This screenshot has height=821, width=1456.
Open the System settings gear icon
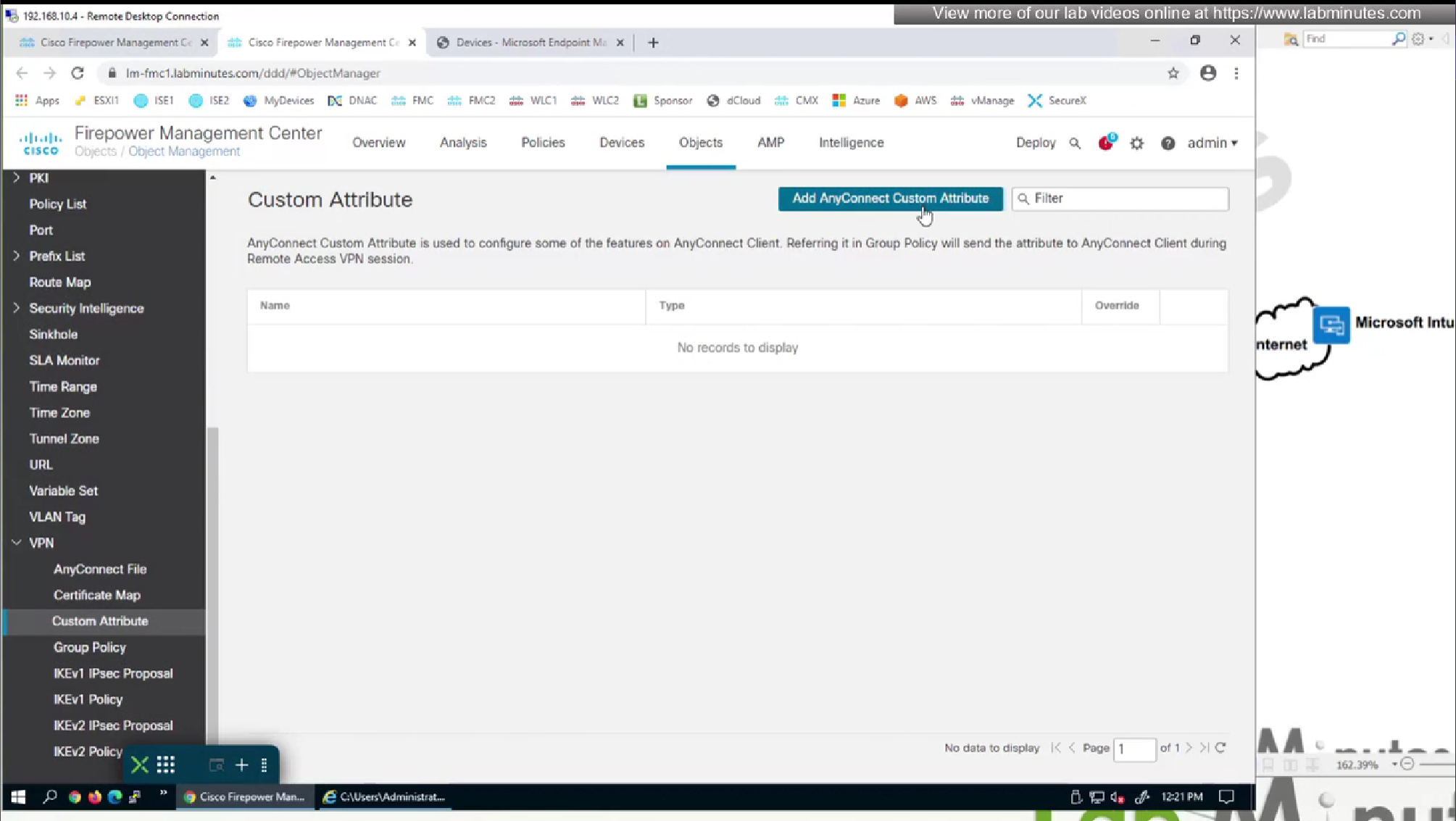(1136, 143)
